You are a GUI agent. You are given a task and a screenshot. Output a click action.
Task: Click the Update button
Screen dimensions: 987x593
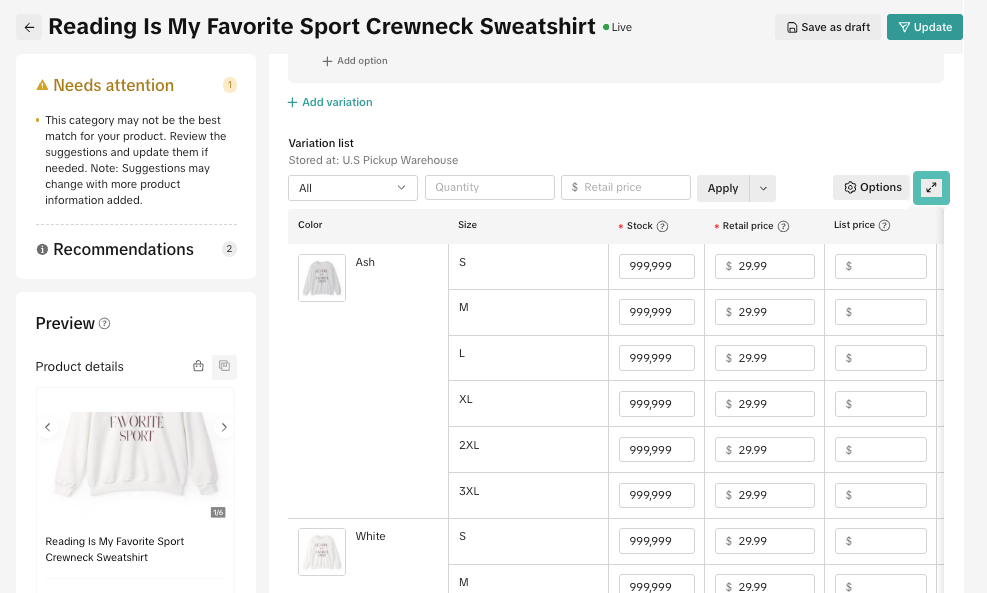[x=925, y=27]
